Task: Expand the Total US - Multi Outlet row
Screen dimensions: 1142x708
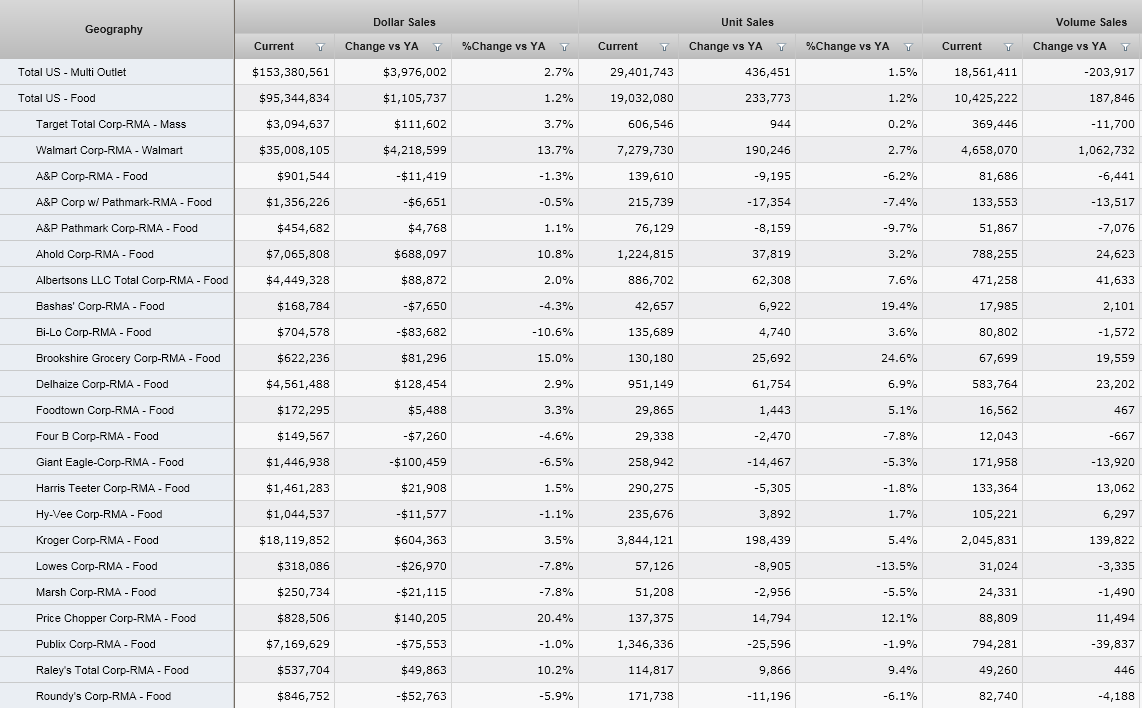Action: [x=72, y=72]
